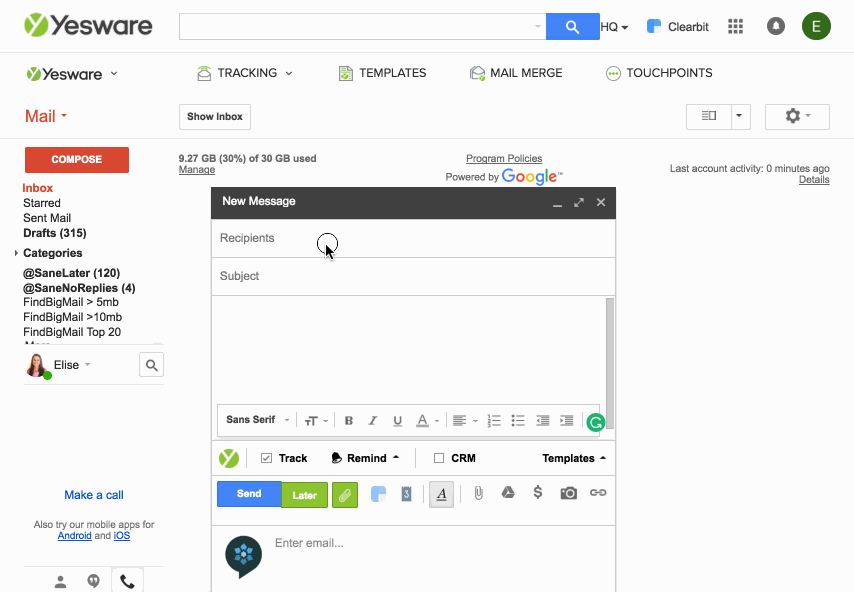Attach files with the gray paperclip icon

pyautogui.click(x=479, y=493)
